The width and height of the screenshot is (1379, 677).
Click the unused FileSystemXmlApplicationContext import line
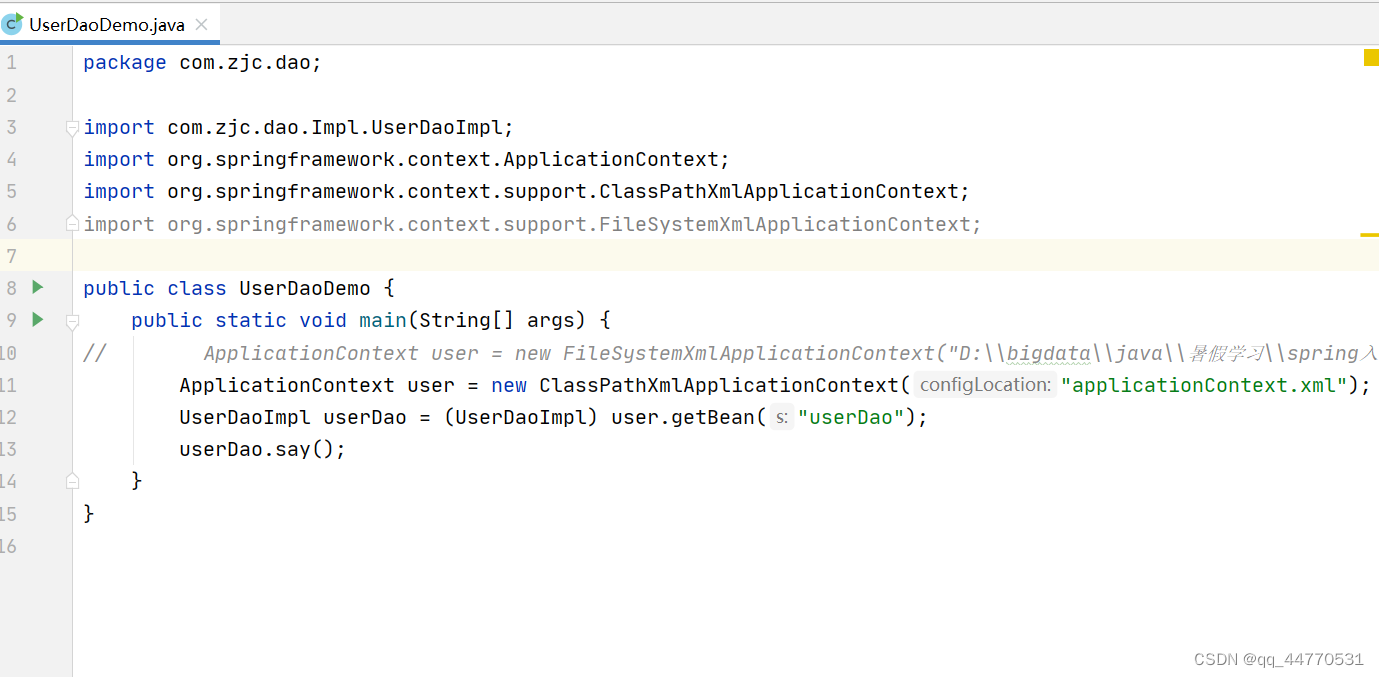point(532,224)
